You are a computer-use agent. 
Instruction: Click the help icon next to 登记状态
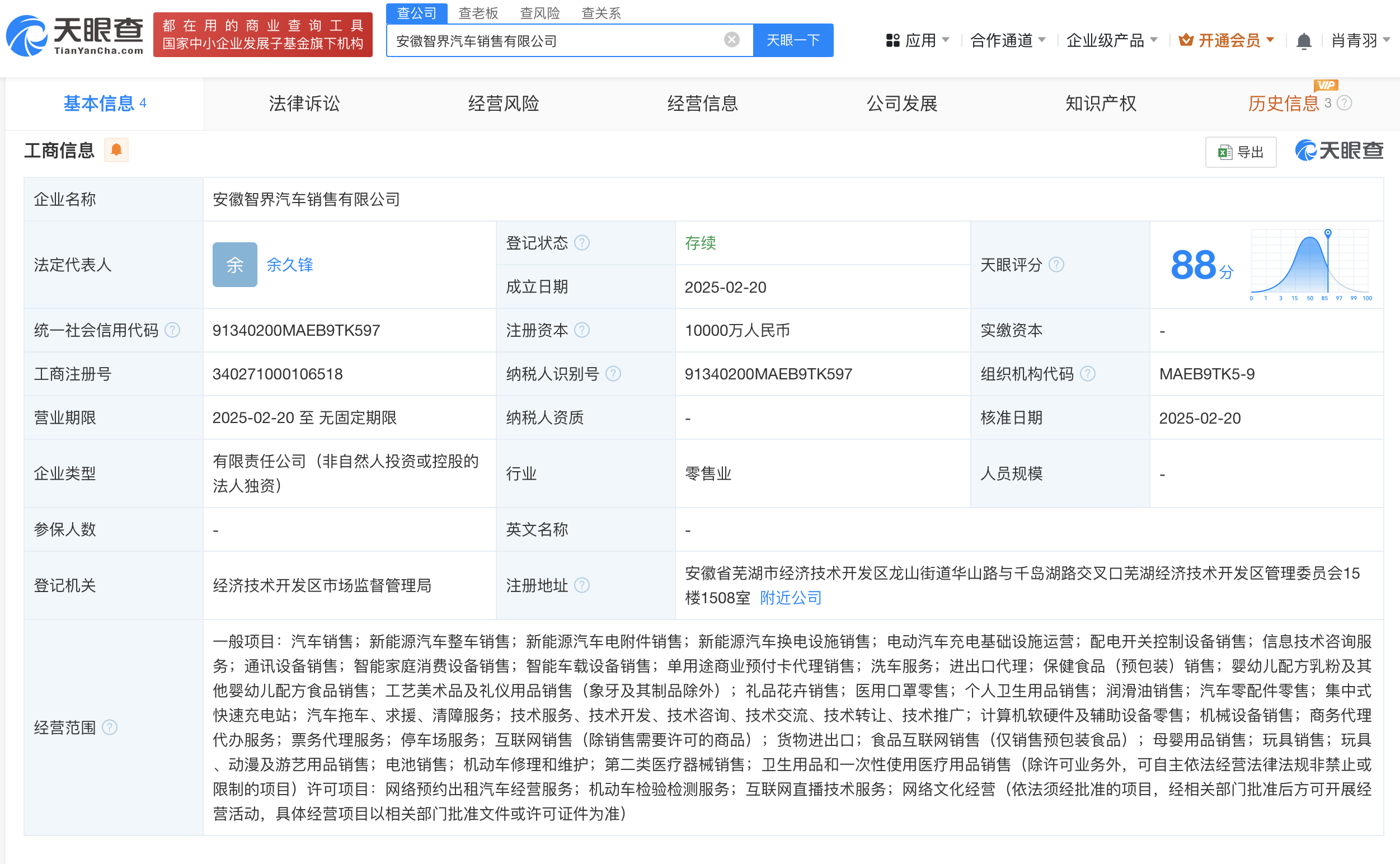[582, 243]
